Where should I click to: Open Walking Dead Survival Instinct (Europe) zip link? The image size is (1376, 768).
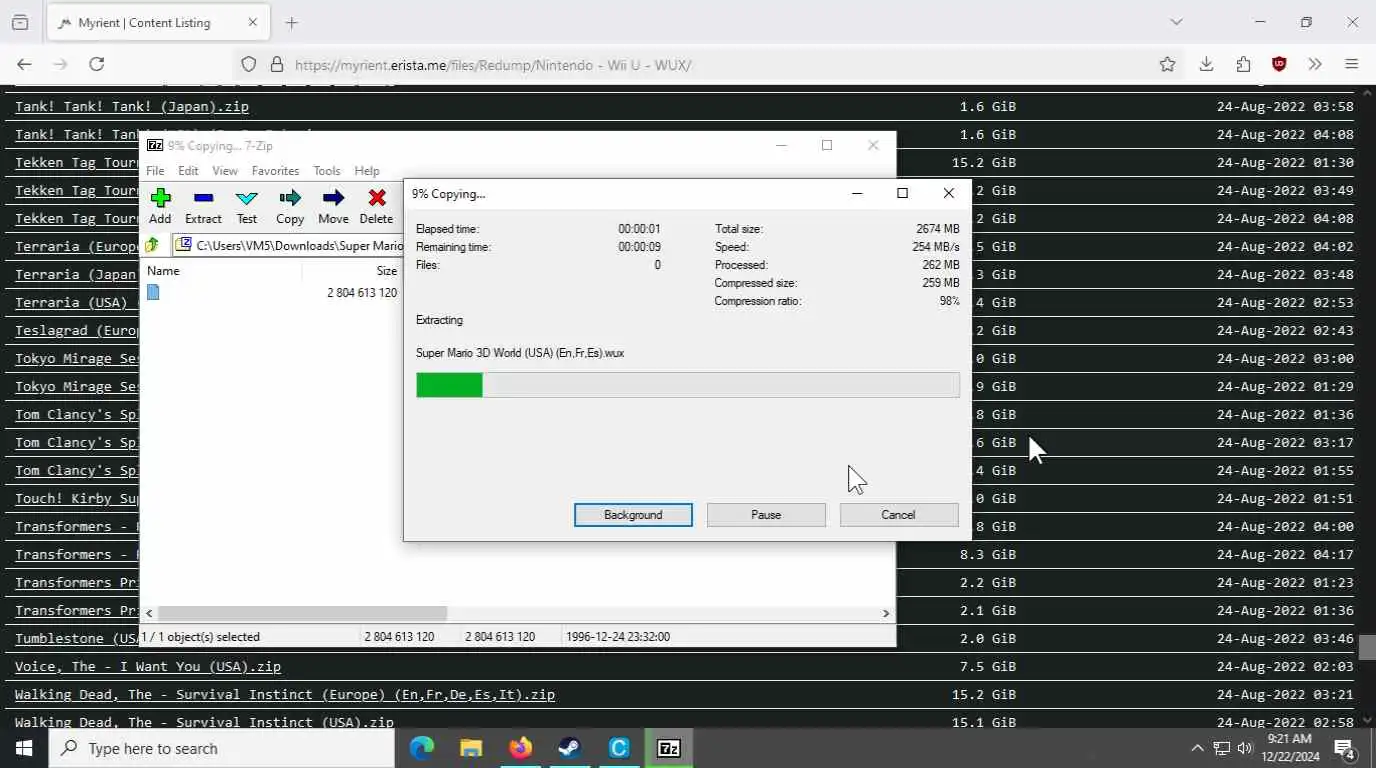point(285,694)
